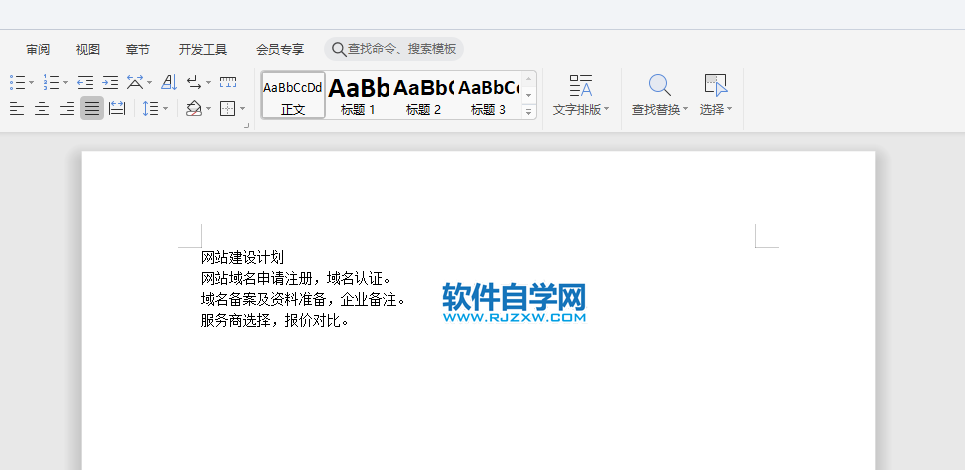Image resolution: width=965 pixels, height=470 pixels.
Task: Expand 文字排版 dropdown arrow
Action: pyautogui.click(x=606, y=110)
